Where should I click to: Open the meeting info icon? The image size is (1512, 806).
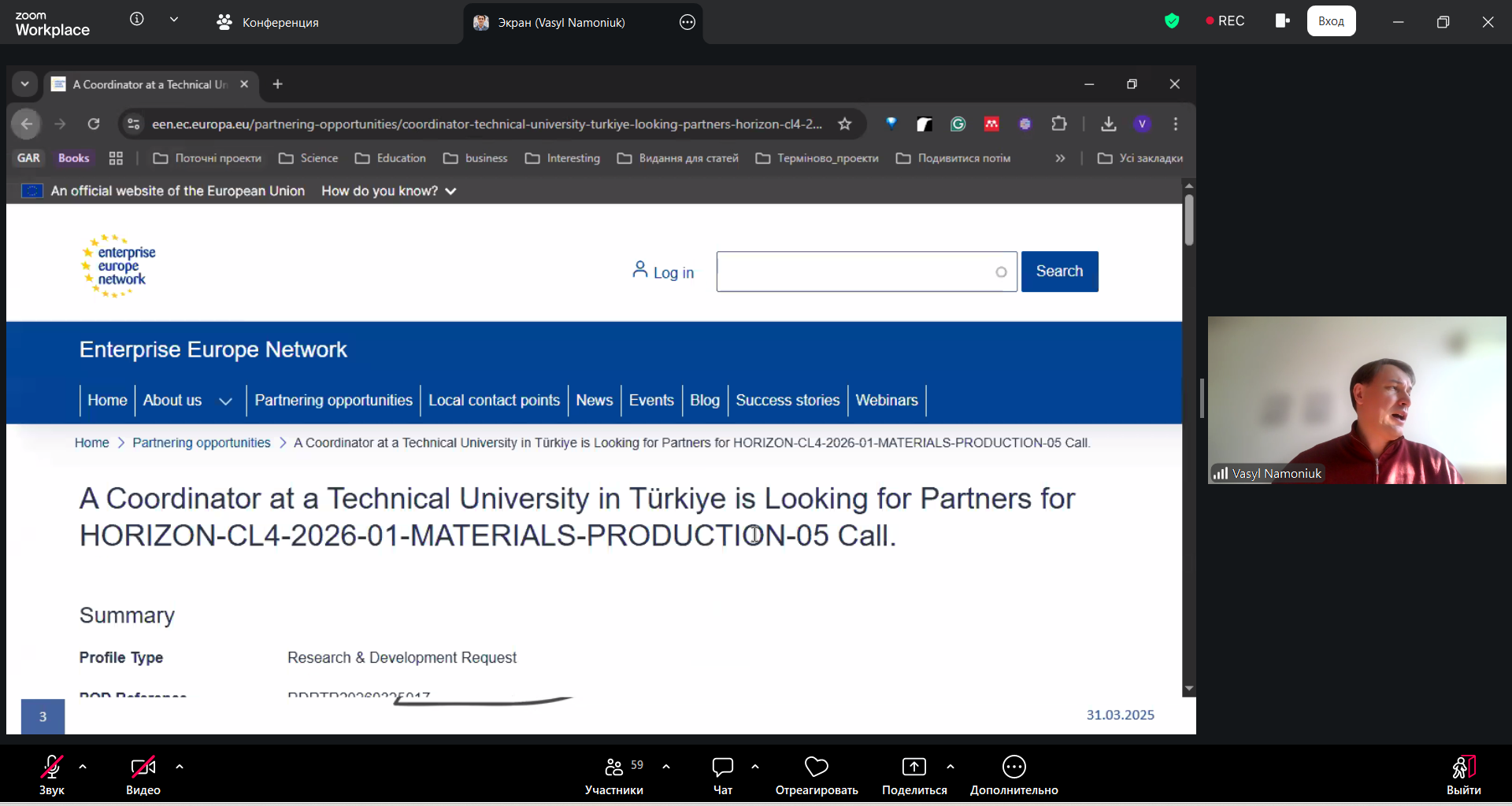137,20
